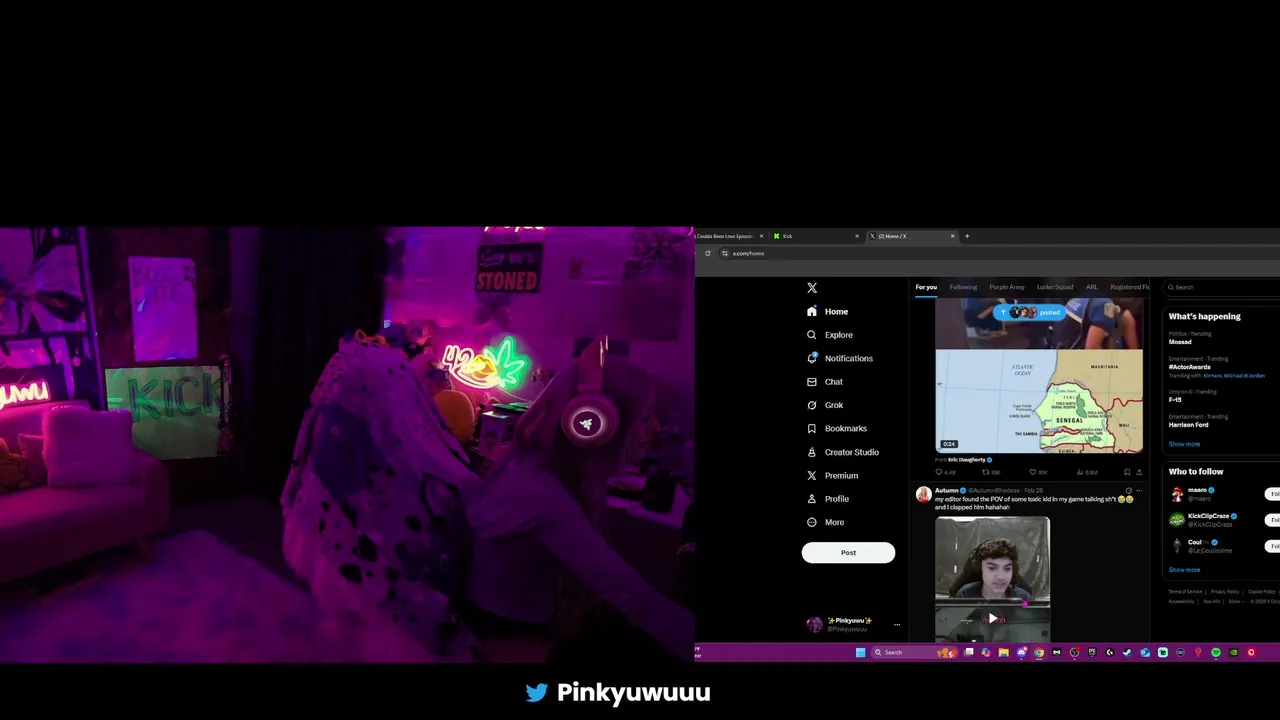Open Autumn's profile avatar
The image size is (1280, 720).
[x=923, y=494]
